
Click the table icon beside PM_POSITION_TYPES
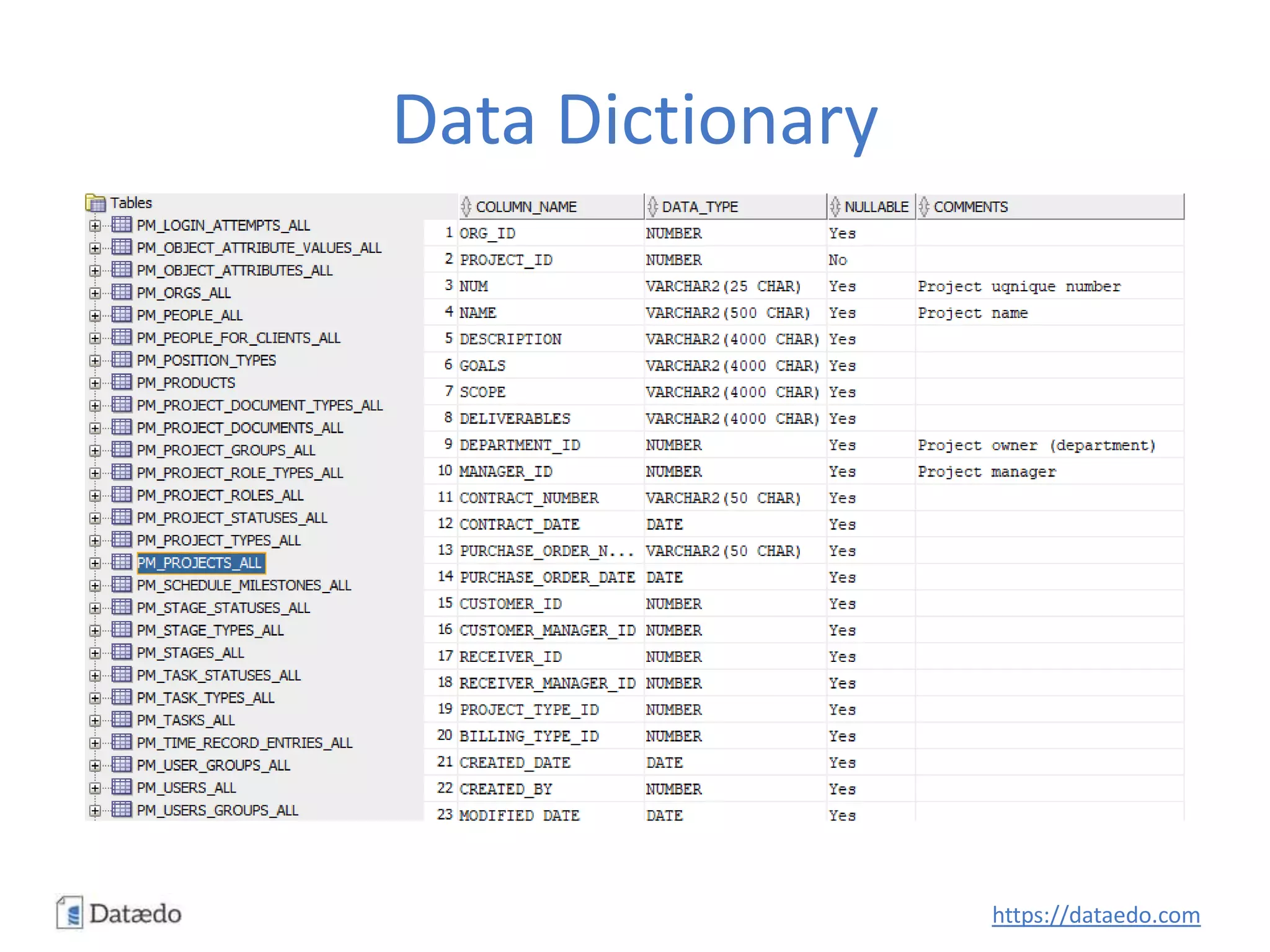(x=122, y=359)
